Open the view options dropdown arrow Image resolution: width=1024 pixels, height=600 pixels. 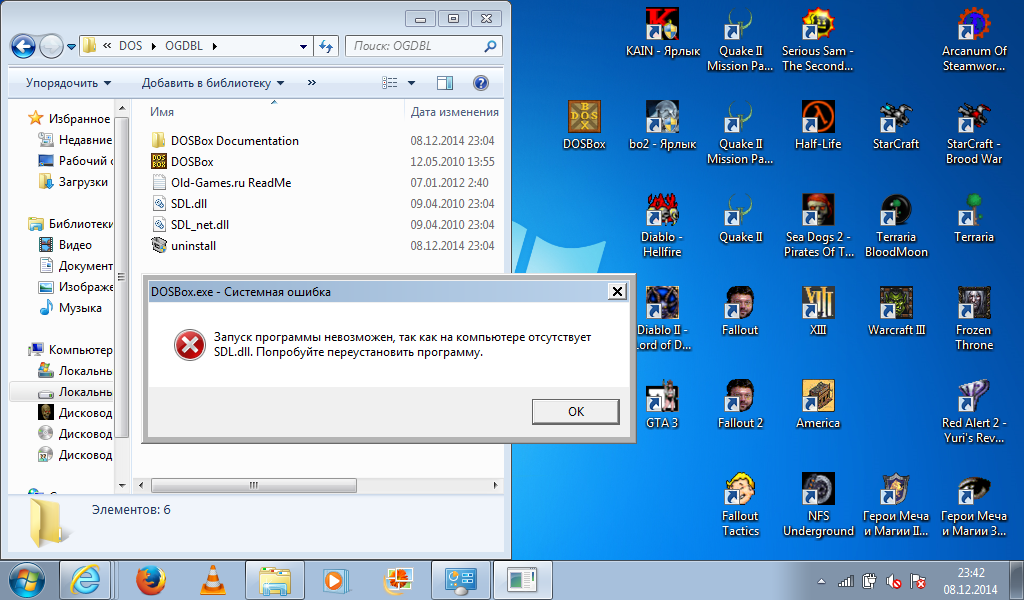pos(411,83)
